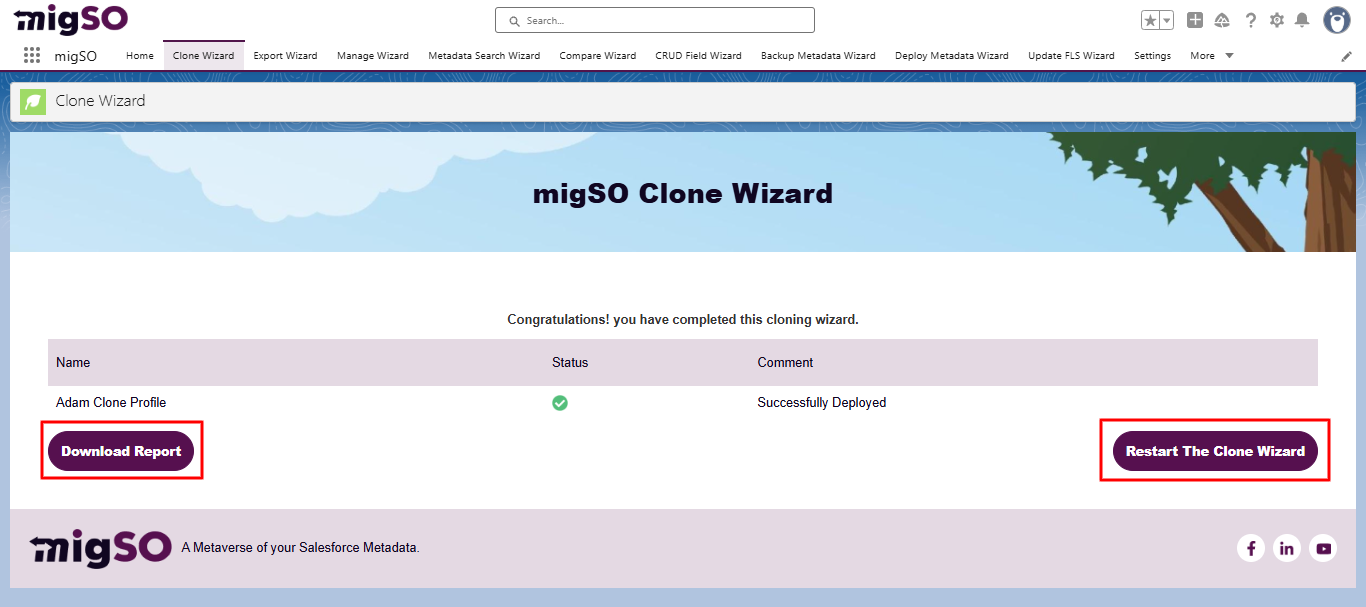Open the Update FLS Wizard tab
This screenshot has width=1366, height=607.
(x=1071, y=56)
